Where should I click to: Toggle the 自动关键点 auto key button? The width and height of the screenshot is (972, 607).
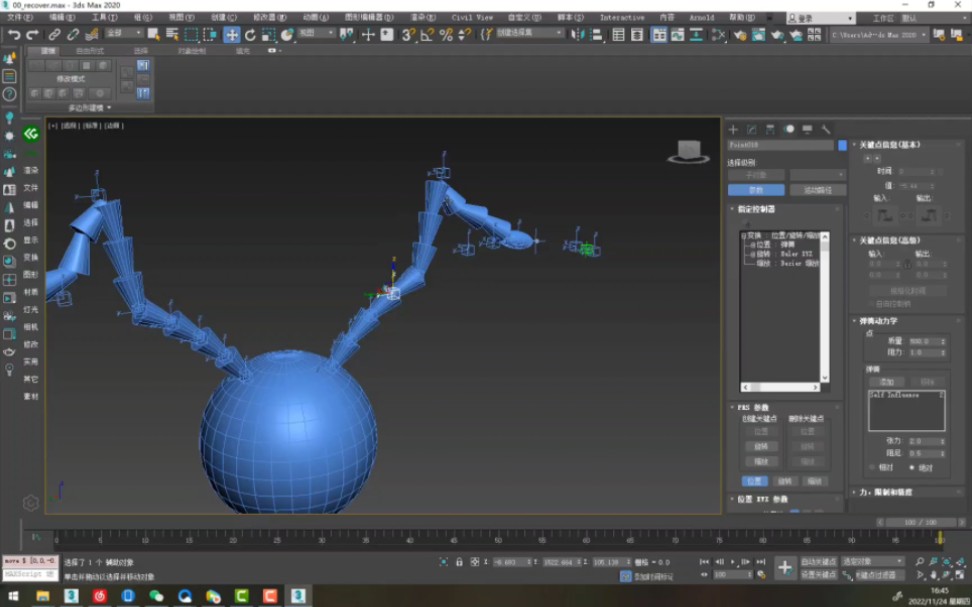[818, 562]
